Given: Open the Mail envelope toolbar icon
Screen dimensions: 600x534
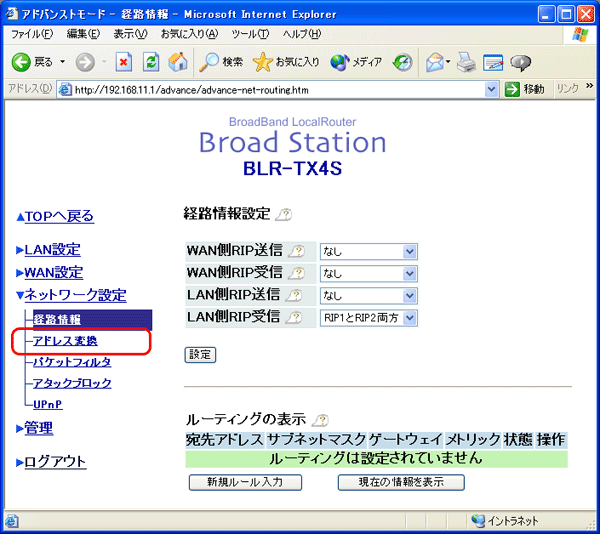Looking at the screenshot, I should [435, 62].
